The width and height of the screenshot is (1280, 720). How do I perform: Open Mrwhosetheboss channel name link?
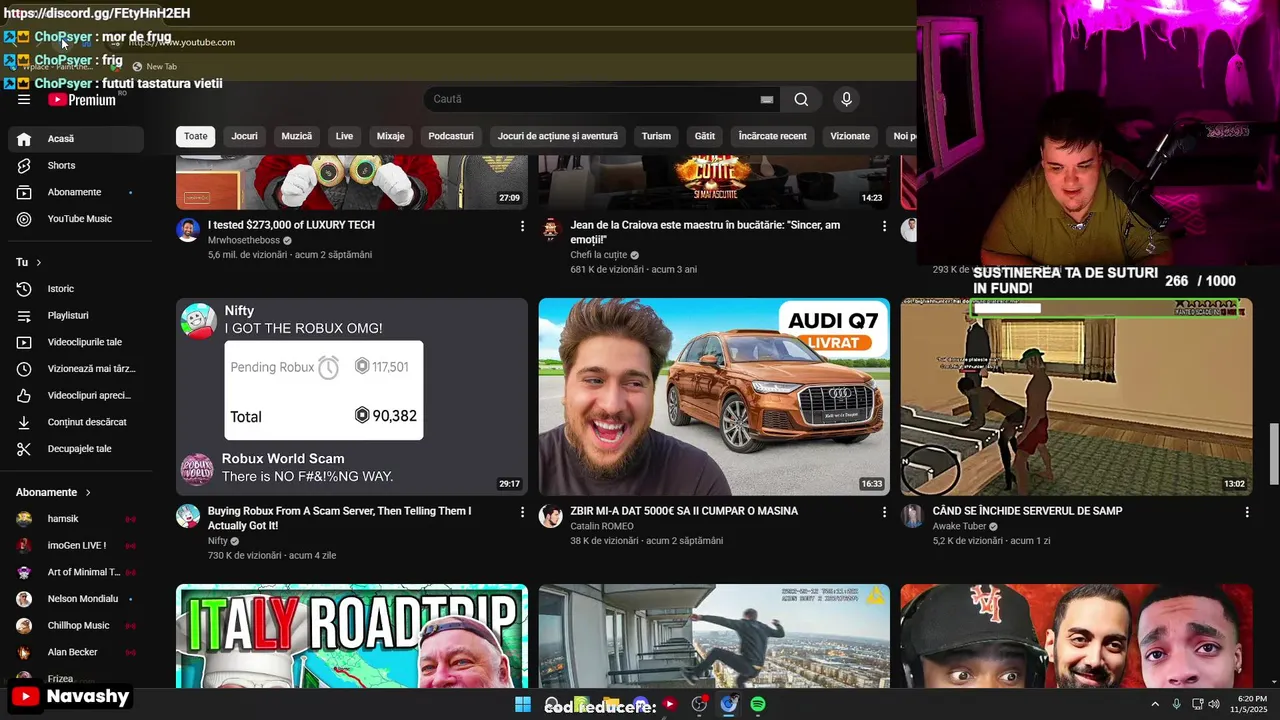[x=244, y=241]
